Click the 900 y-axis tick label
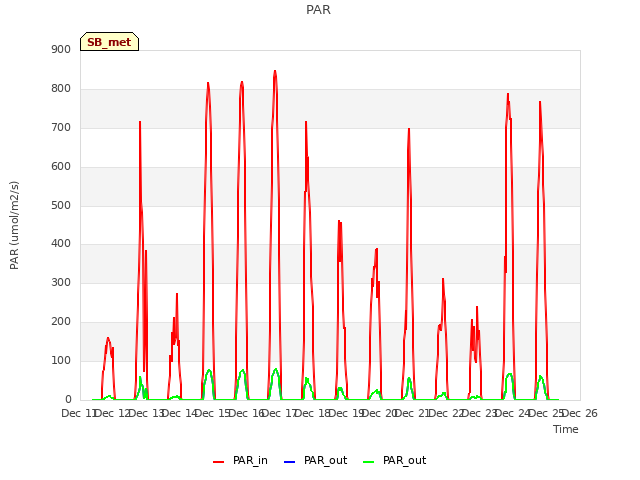Screen dimensions: 640x480 click(61, 49)
